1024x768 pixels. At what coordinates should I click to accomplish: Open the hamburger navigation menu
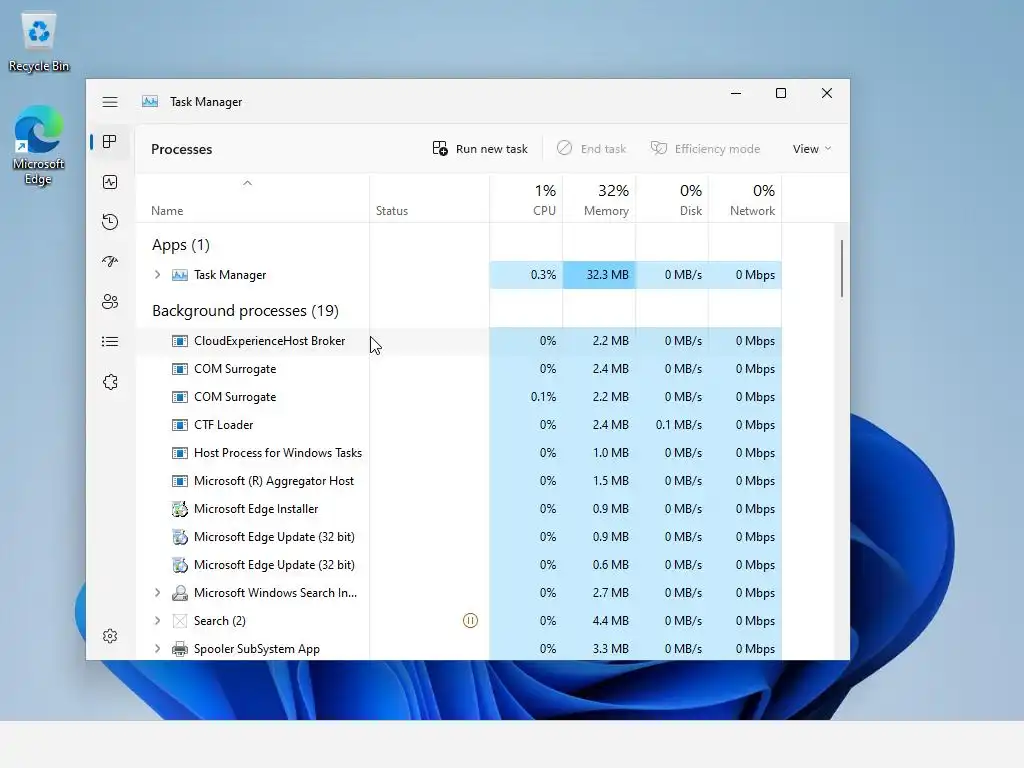coord(110,102)
